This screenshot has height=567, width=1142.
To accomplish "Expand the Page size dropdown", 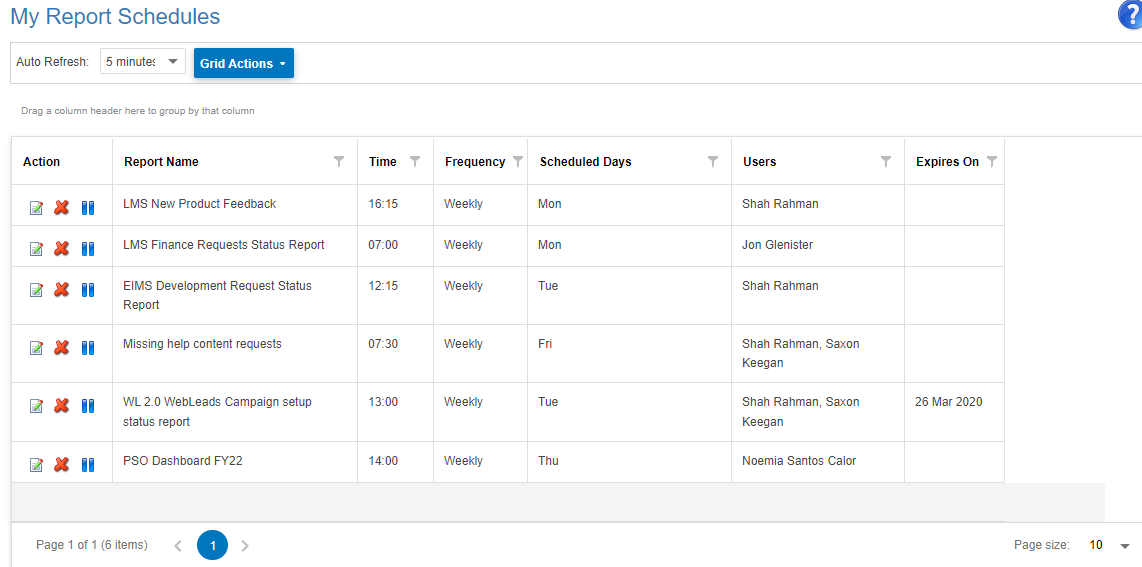I will point(1125,545).
